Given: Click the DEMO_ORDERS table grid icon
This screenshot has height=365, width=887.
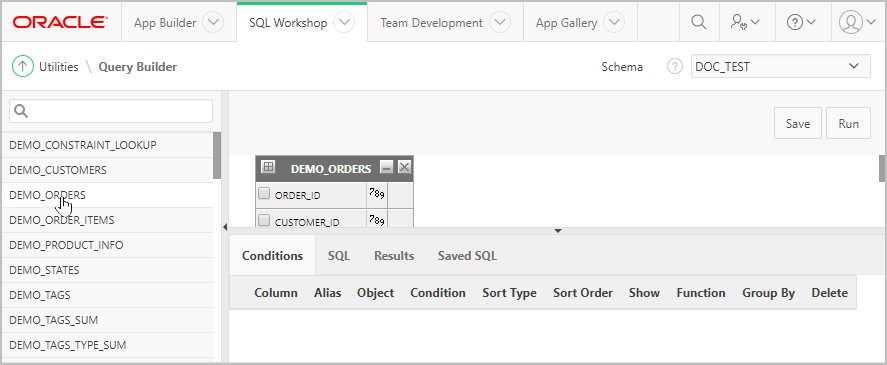Looking at the screenshot, I should point(269,167).
